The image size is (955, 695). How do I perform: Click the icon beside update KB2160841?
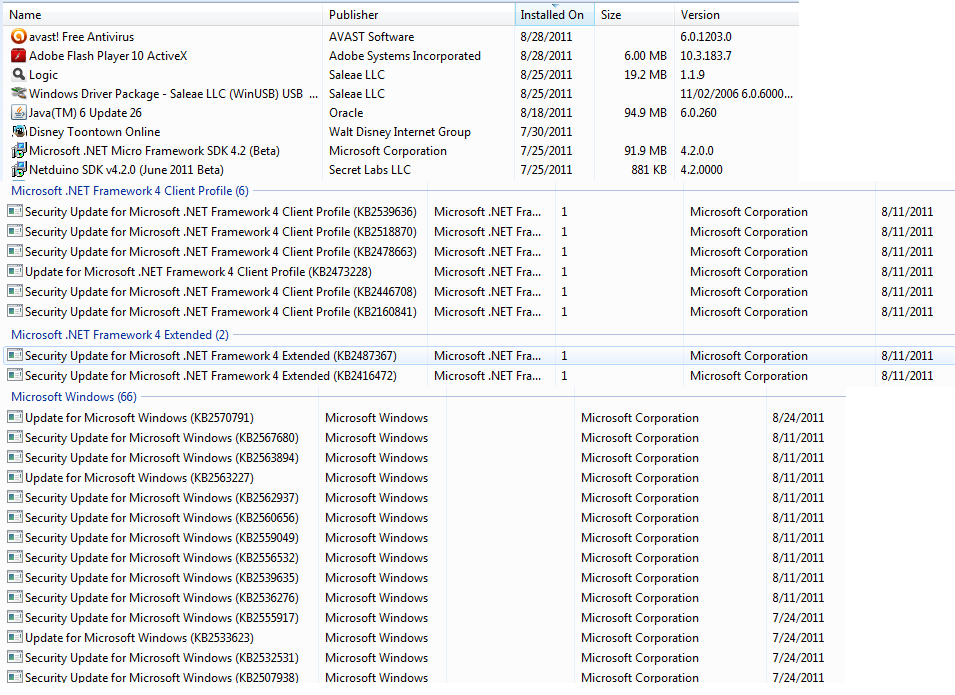(x=15, y=311)
